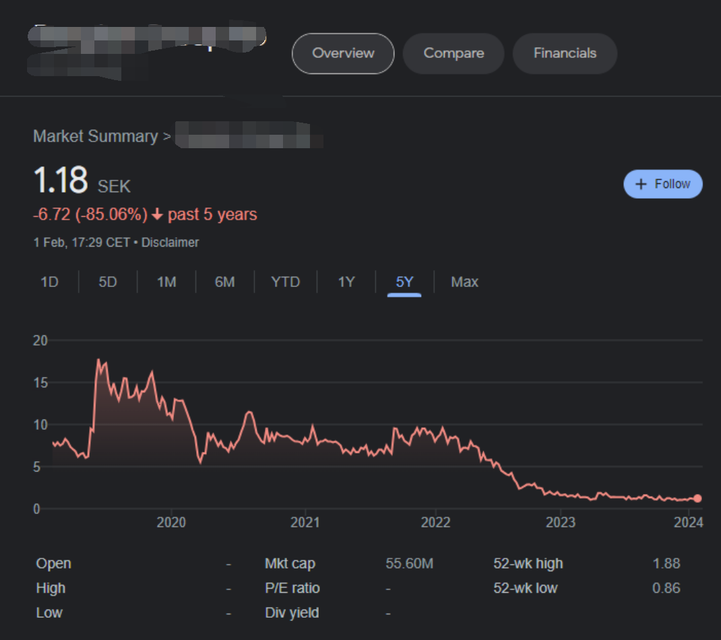Click the Market Summary breadcrumb link
Viewport: 721px width, 640px height.
[95, 136]
